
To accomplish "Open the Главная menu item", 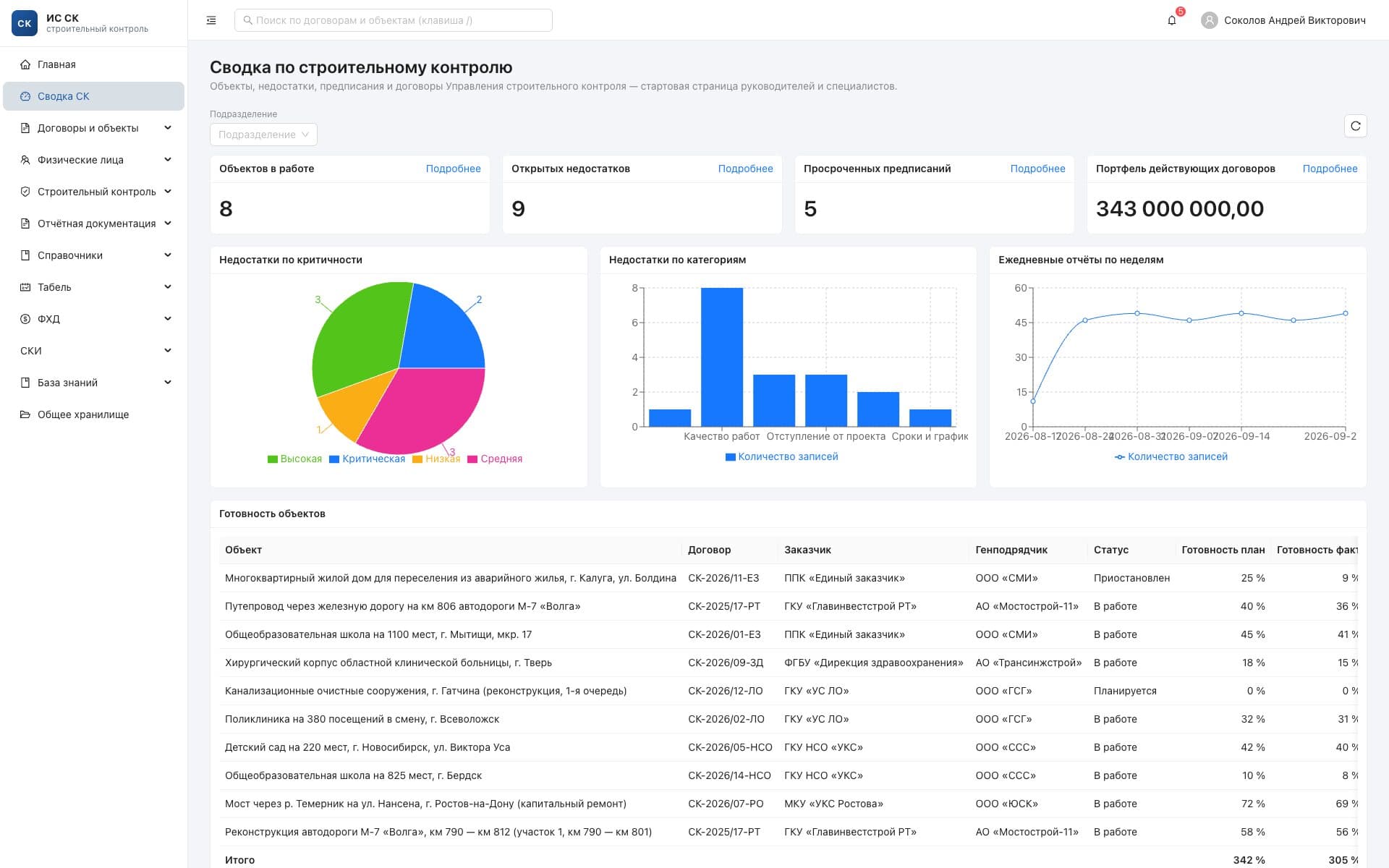I will pyautogui.click(x=93, y=64).
